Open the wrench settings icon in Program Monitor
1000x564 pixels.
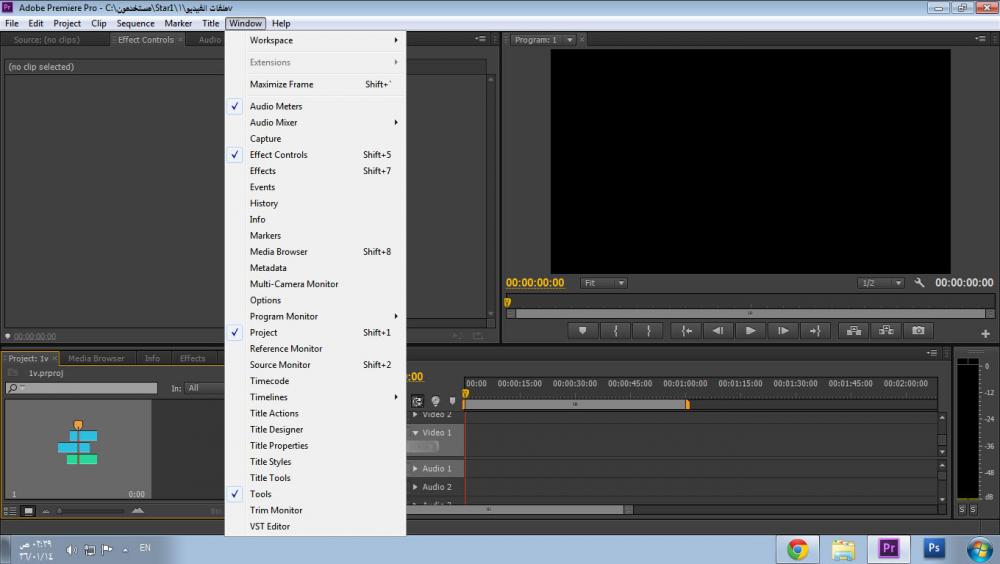920,283
